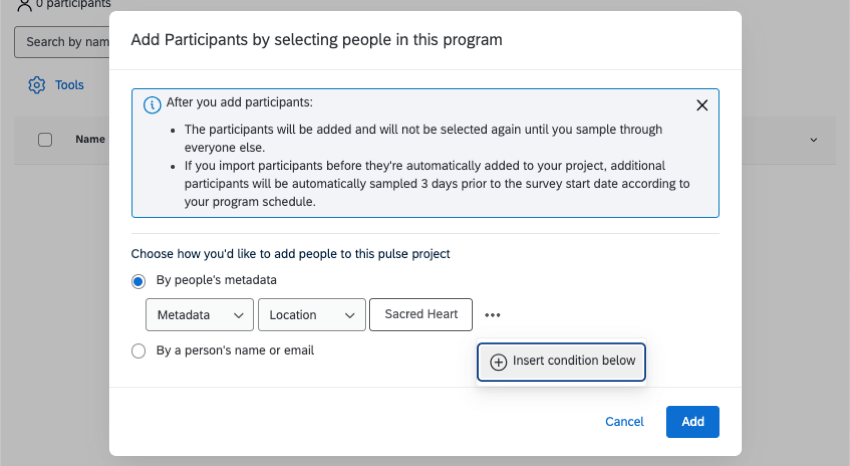Image resolution: width=850 pixels, height=466 pixels.
Task: Click the plus icon for inserting a condition
Action: coord(499,362)
